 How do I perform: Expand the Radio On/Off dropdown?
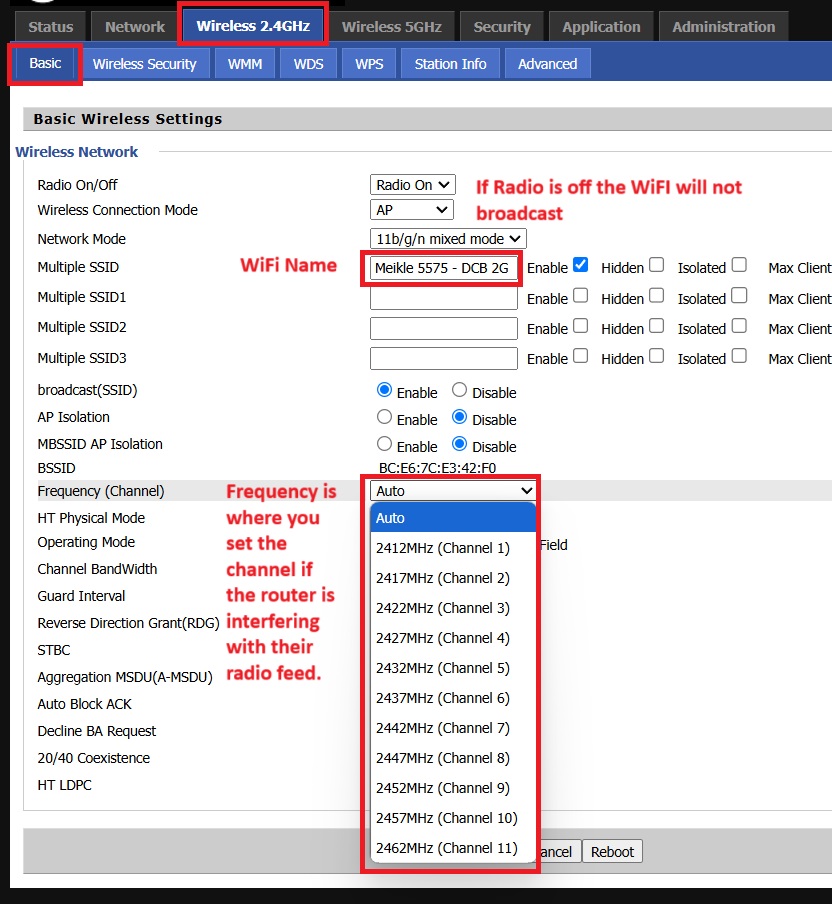point(413,185)
